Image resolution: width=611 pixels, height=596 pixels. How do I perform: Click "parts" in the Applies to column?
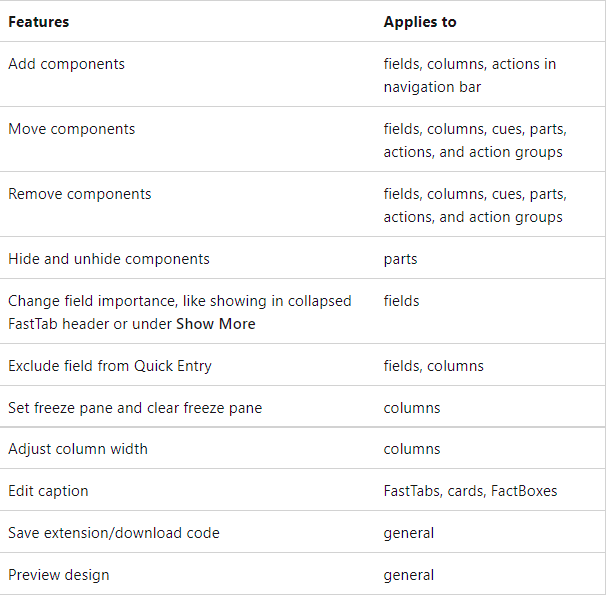click(x=400, y=259)
